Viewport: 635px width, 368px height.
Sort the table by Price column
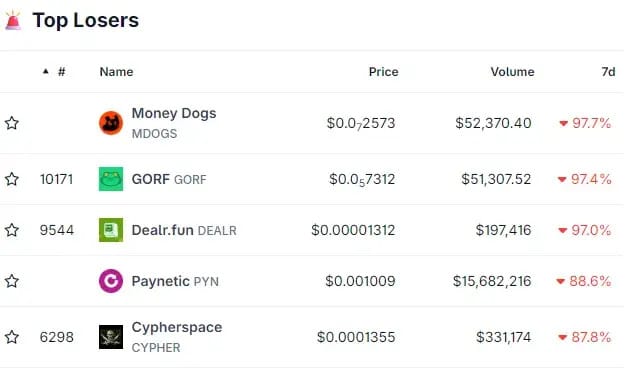click(384, 72)
